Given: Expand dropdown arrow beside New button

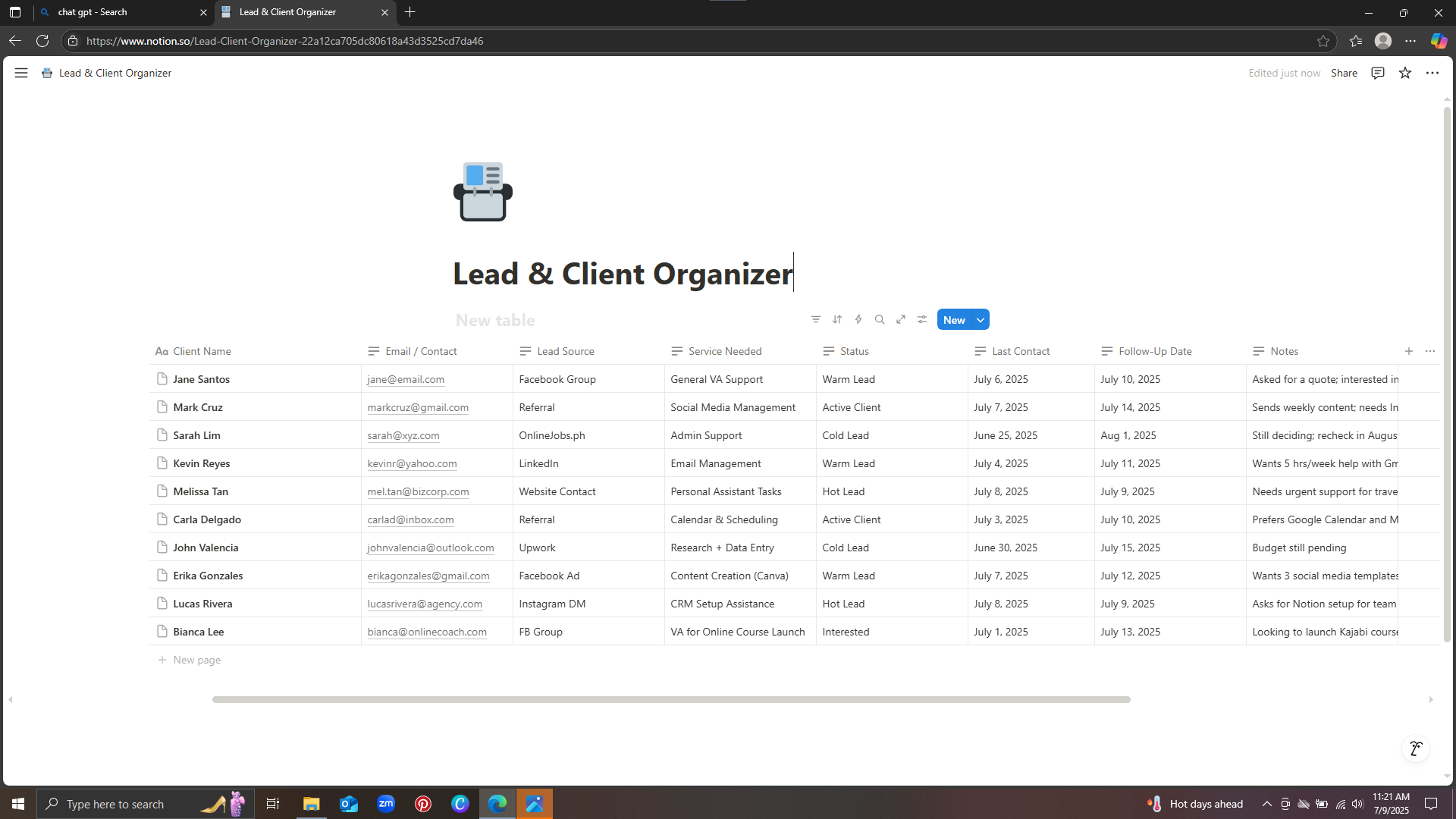Looking at the screenshot, I should (981, 320).
